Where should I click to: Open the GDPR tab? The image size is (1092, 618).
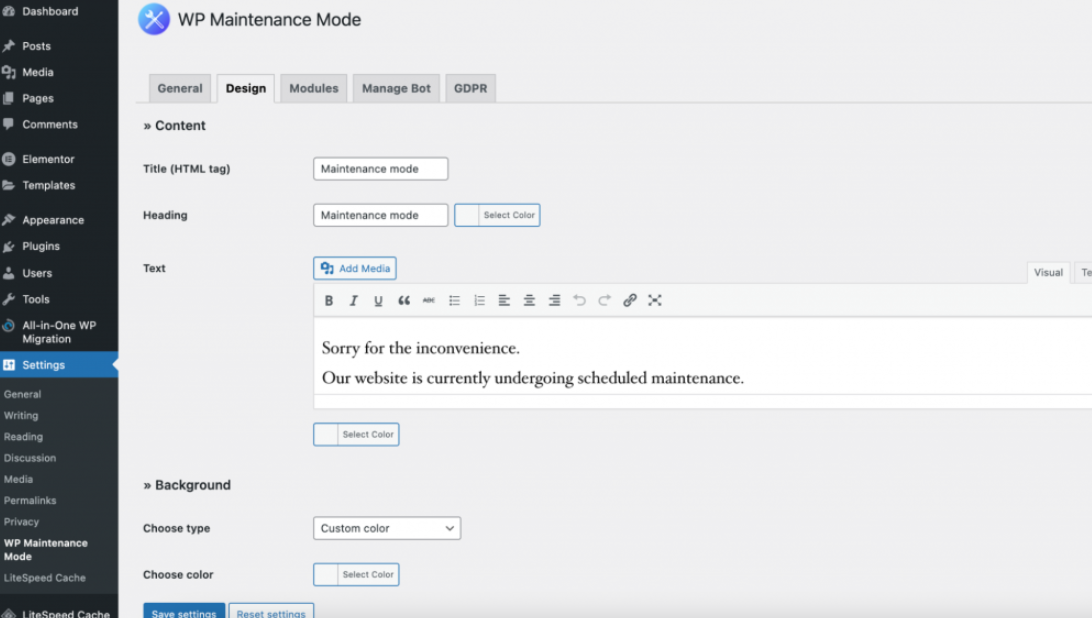[471, 88]
